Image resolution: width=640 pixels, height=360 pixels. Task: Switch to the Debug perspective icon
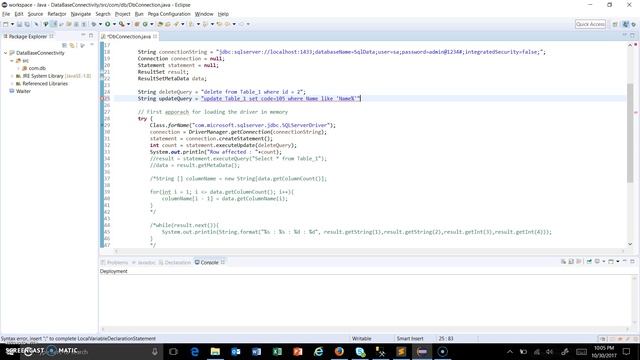click(633, 24)
